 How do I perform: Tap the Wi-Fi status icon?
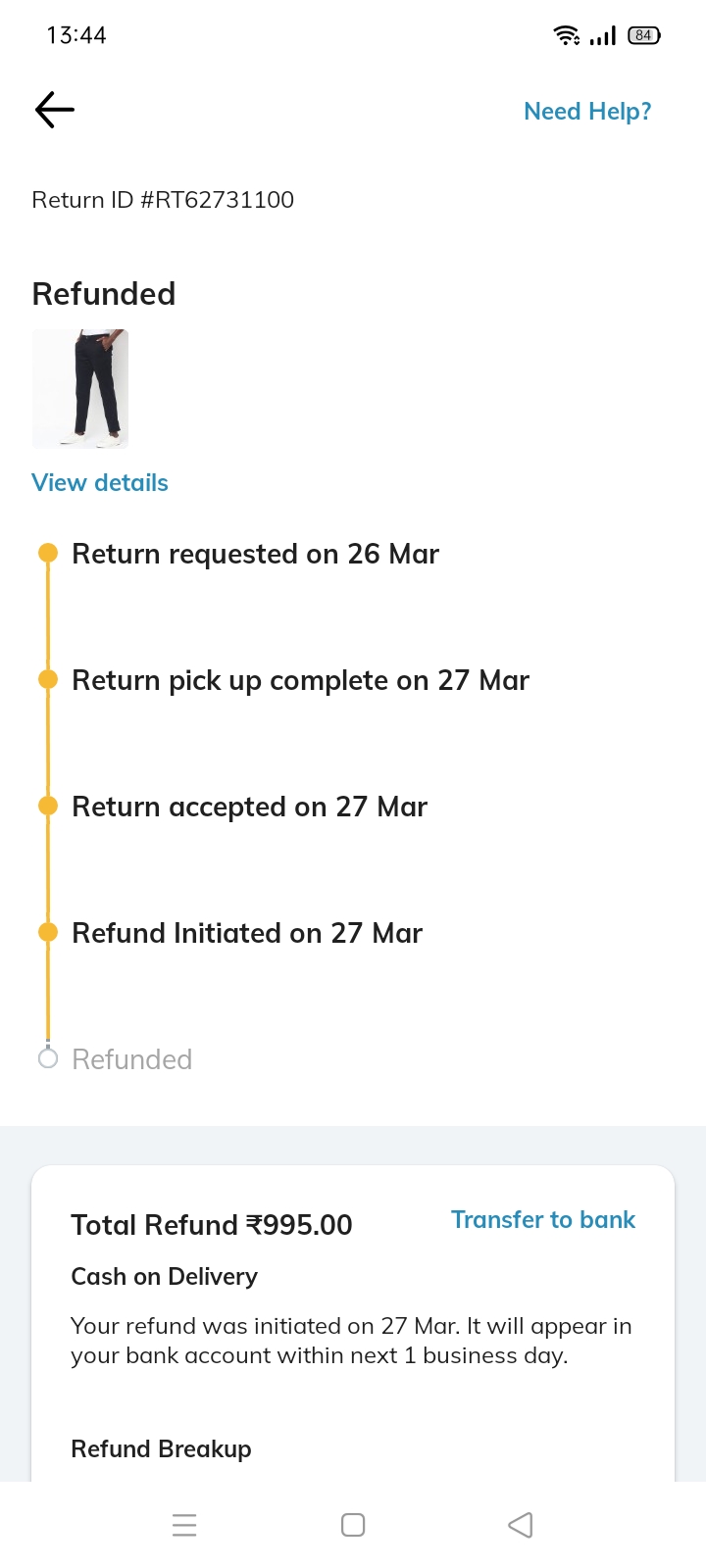click(567, 36)
